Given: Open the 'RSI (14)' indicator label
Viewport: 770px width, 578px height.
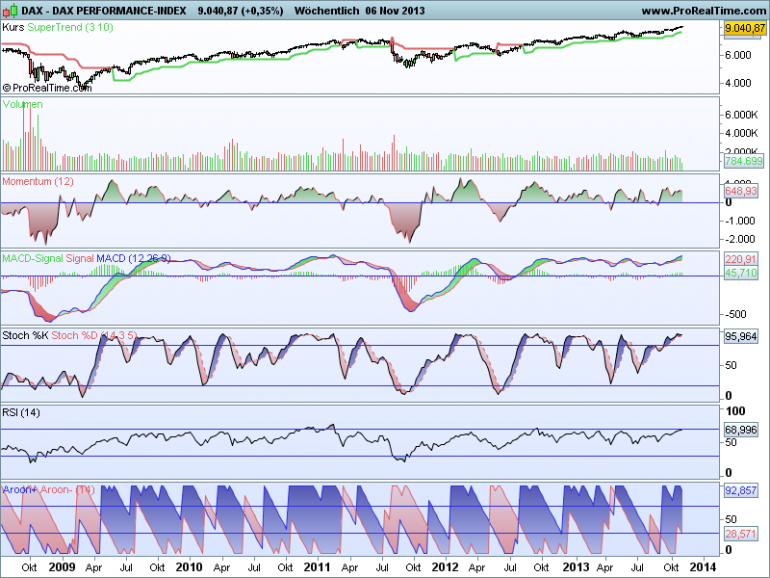Looking at the screenshot, I should 21,413.
